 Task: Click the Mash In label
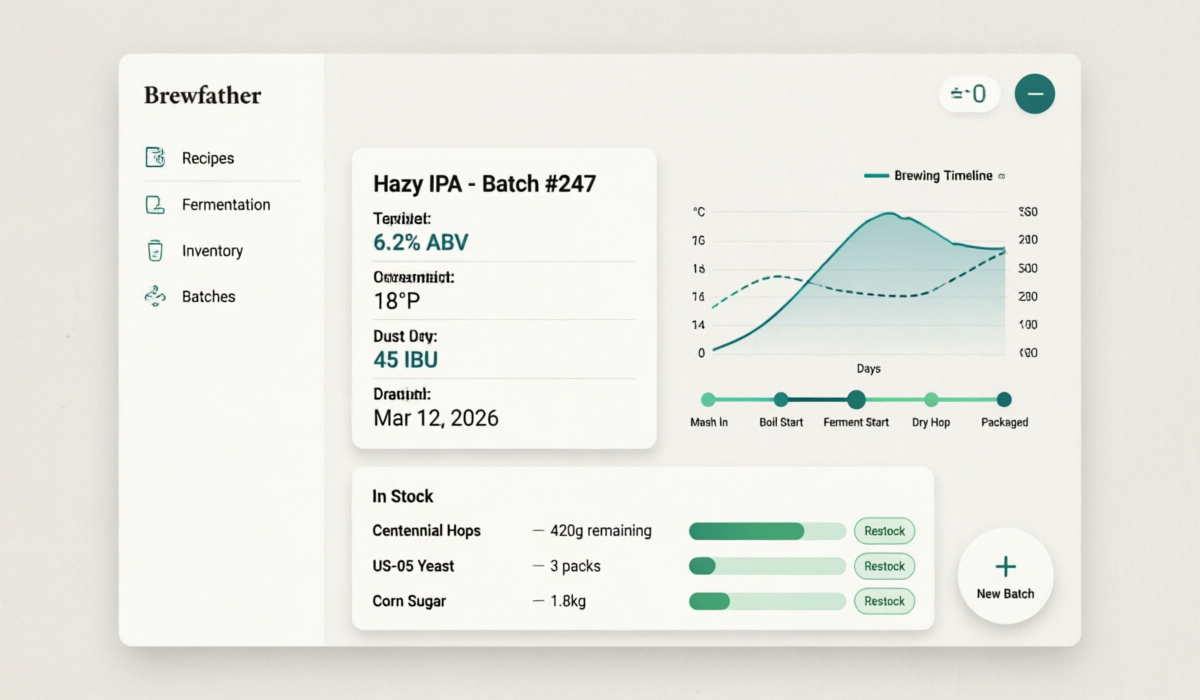(709, 422)
